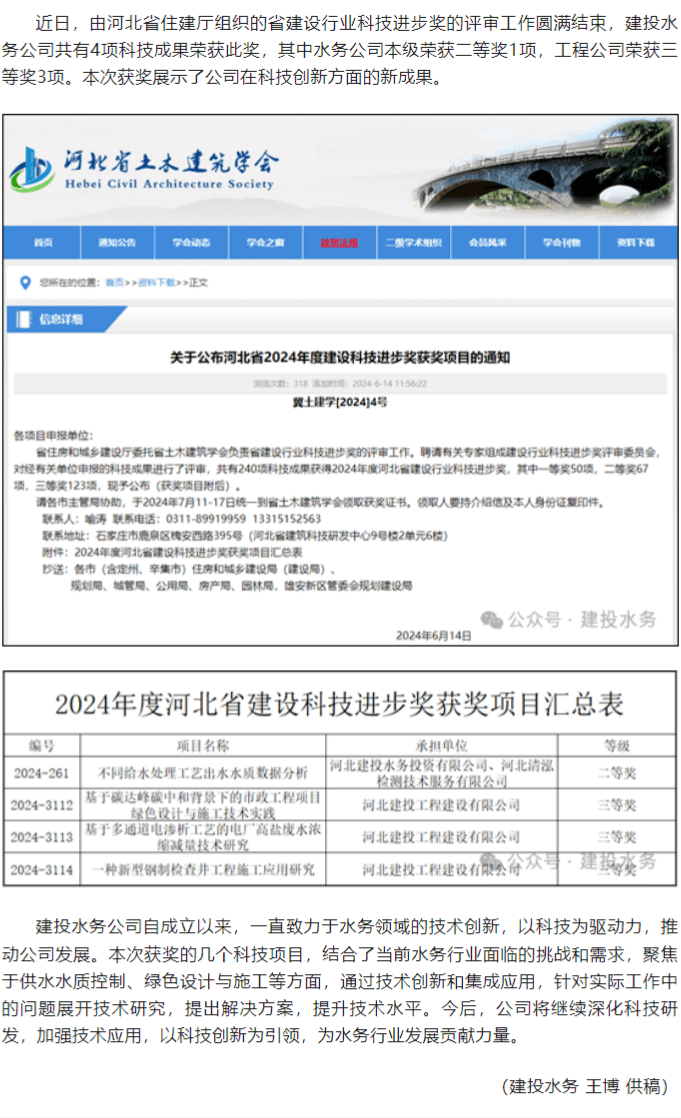Click the 首页 breadcrumb link

pyautogui.click(x=116, y=283)
